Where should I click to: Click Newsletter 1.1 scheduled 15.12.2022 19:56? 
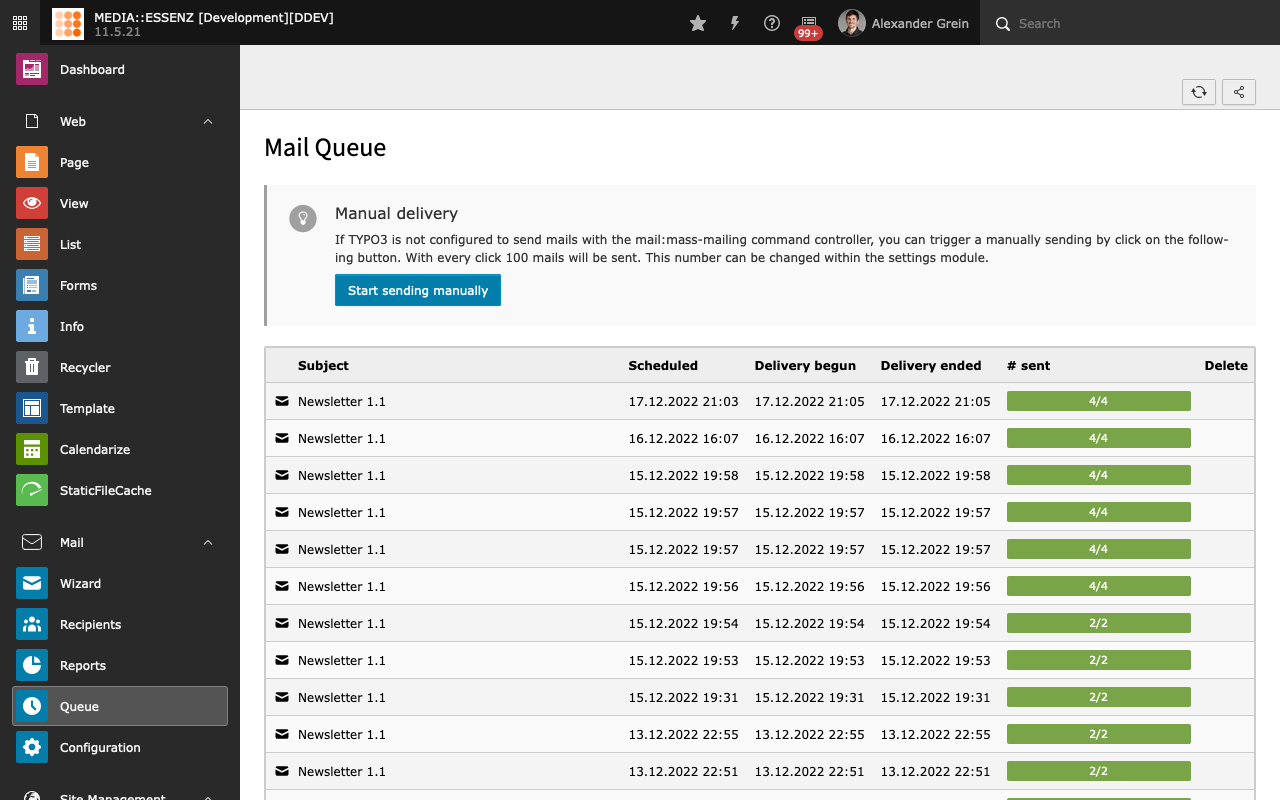click(x=342, y=586)
